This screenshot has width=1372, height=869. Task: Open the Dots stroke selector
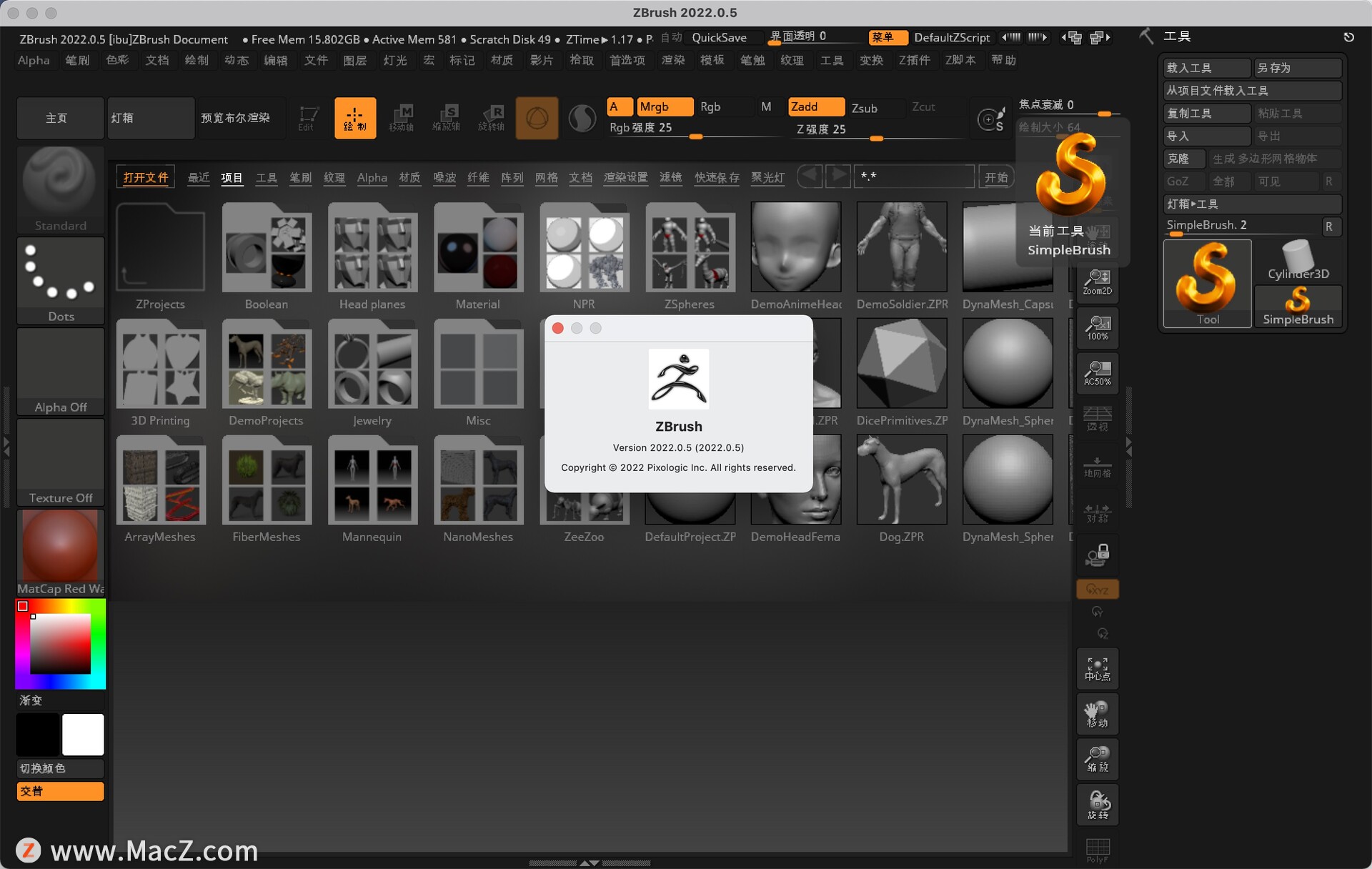tap(60, 280)
